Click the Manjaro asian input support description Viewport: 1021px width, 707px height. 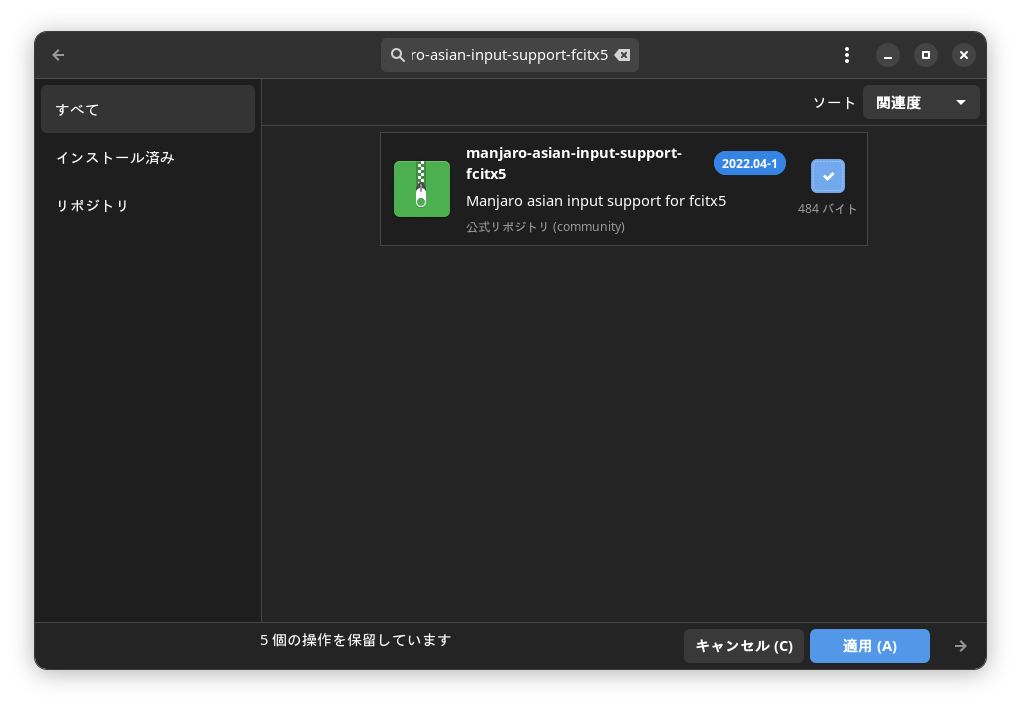(596, 201)
